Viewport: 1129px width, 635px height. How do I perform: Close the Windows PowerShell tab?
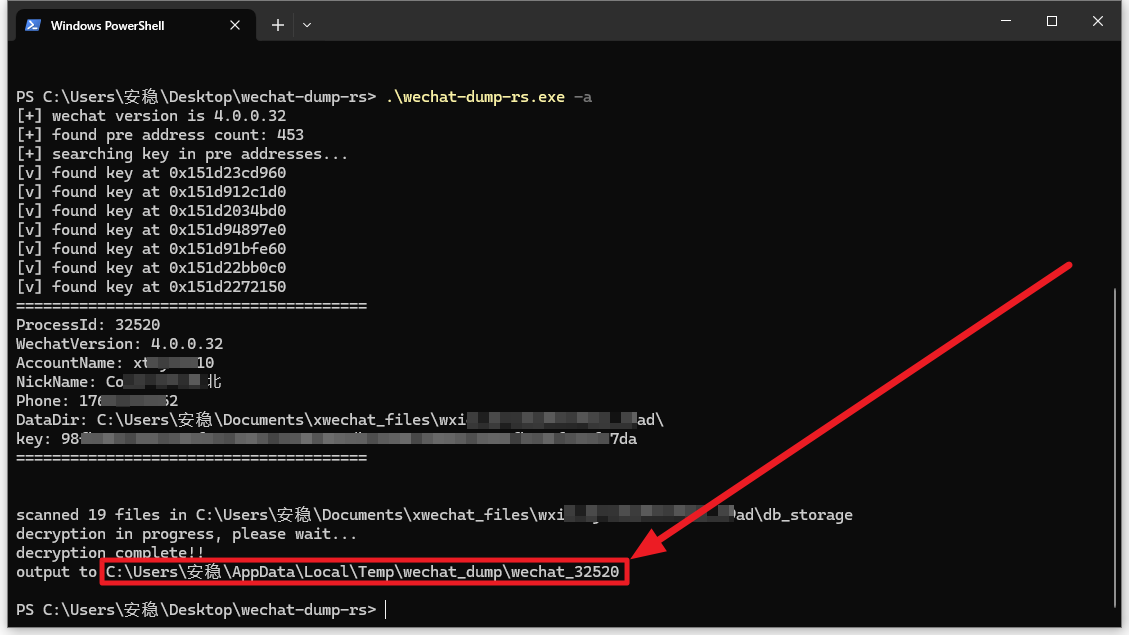click(x=235, y=25)
